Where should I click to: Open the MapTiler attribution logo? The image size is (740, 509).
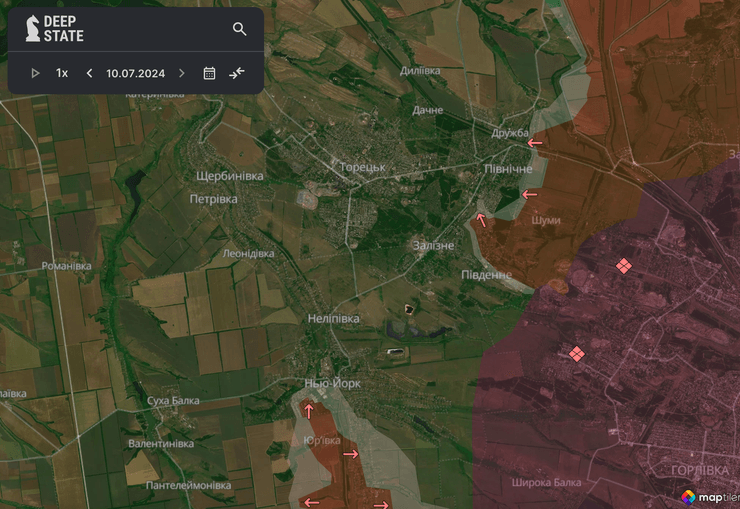[x=709, y=496]
